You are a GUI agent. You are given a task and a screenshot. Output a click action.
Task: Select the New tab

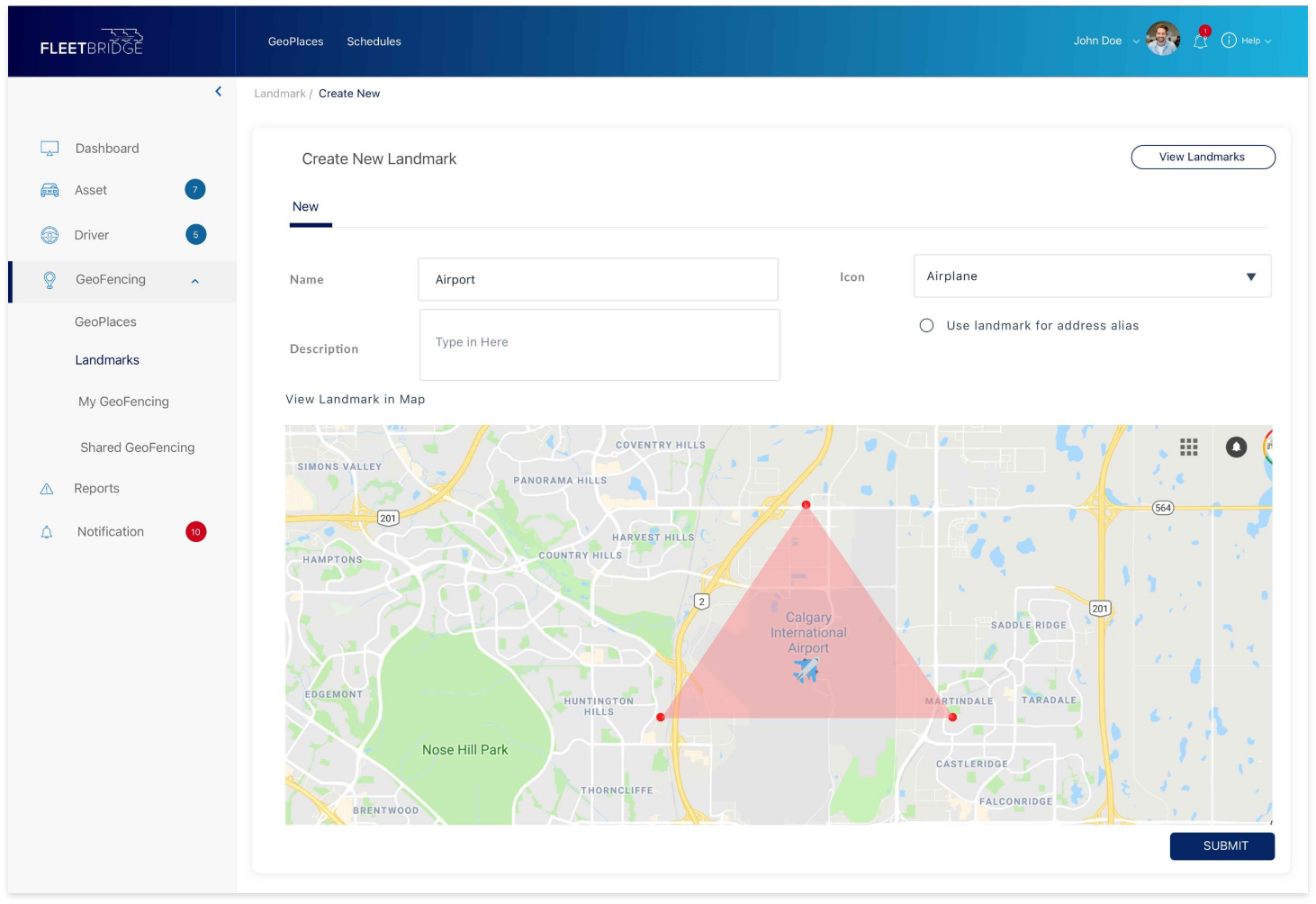(x=306, y=207)
